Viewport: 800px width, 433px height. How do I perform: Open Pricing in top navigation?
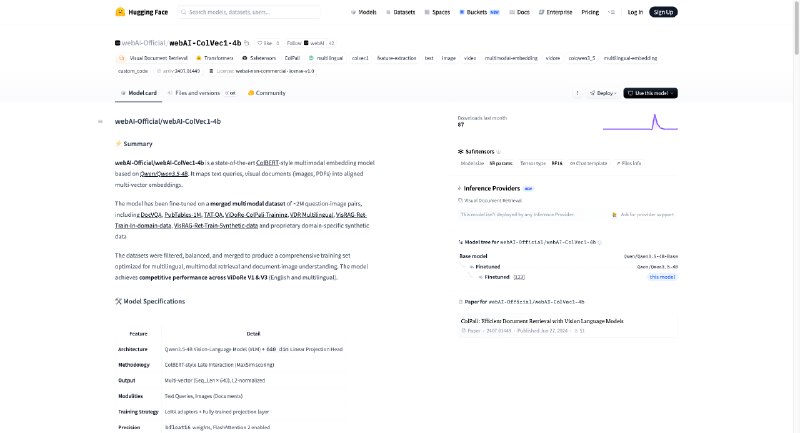pos(590,12)
